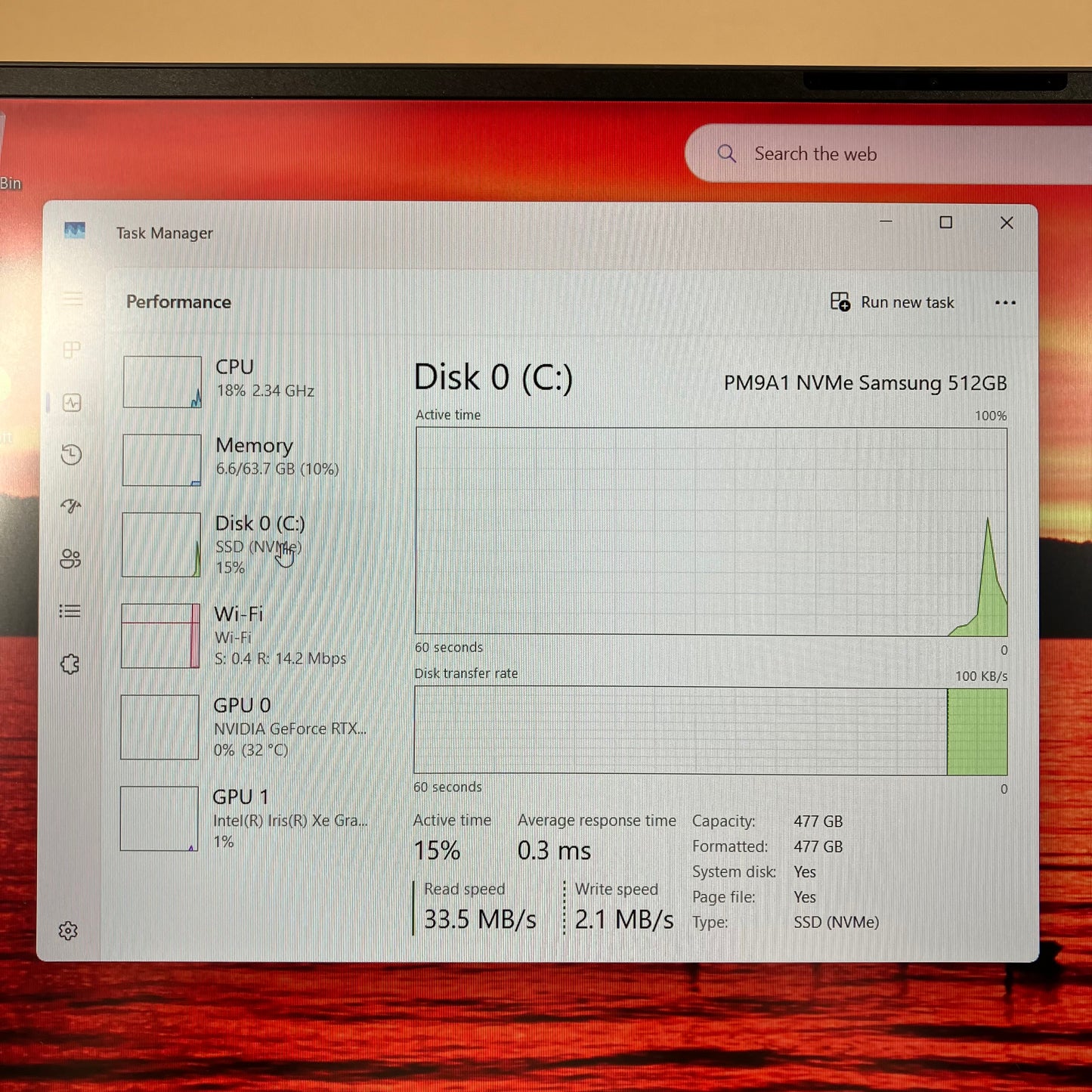Expand the navigation sidebar menu
This screenshot has width=1092, height=1092.
72,299
